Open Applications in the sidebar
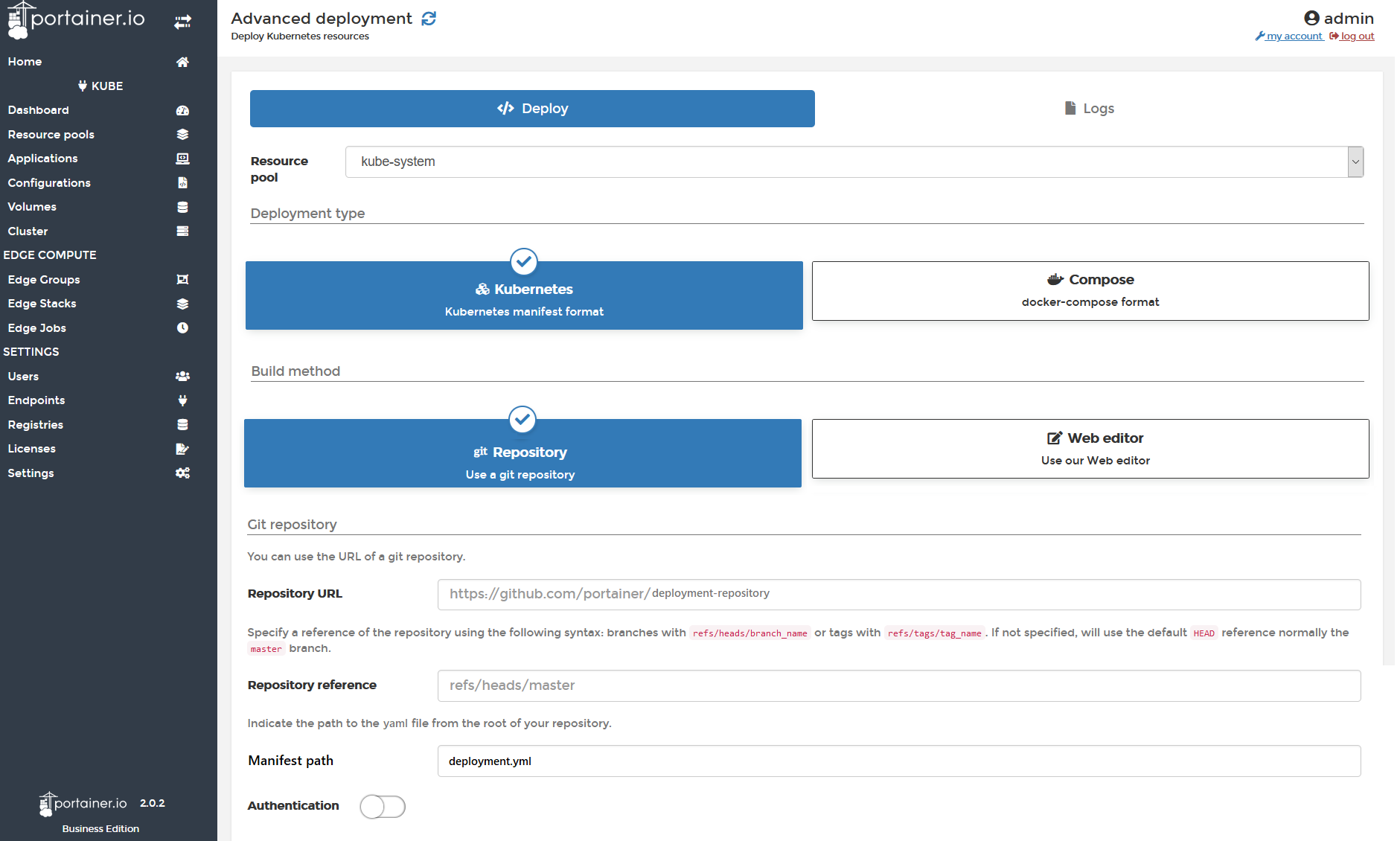Viewport: 1400px width, 841px height. click(42, 159)
